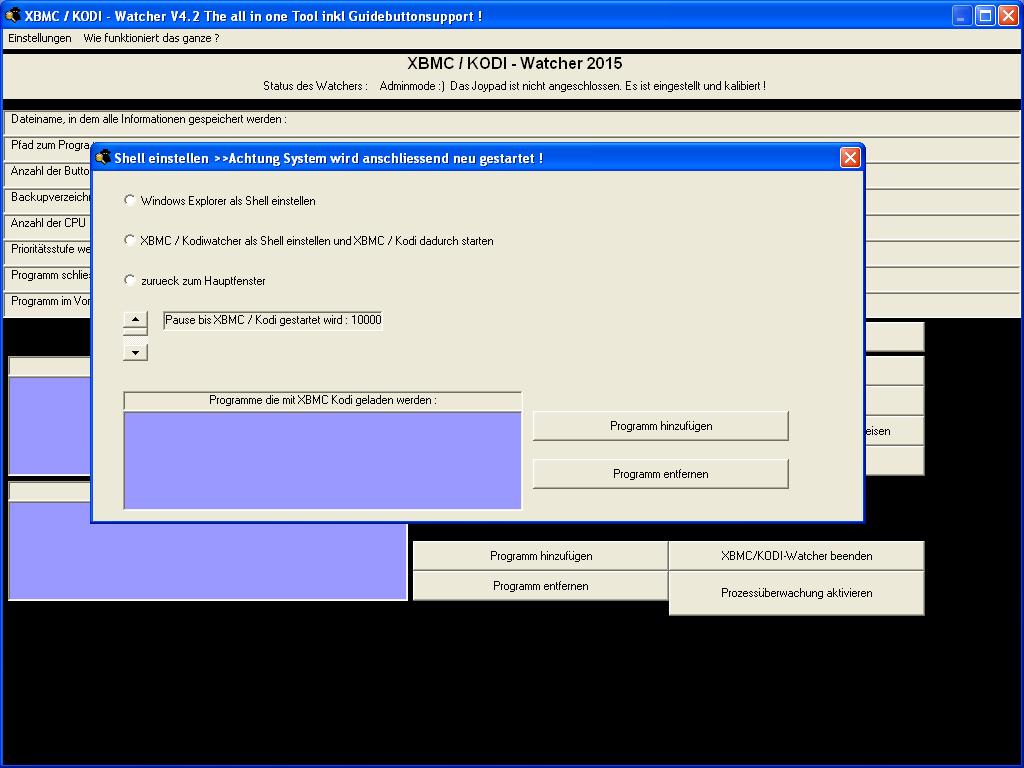Click Prozessüberwachung aktivieren button

tap(797, 593)
